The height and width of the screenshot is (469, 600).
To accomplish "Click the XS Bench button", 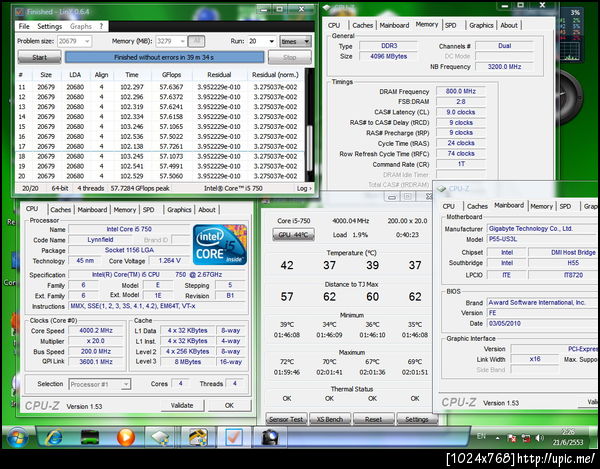I will click(x=329, y=419).
